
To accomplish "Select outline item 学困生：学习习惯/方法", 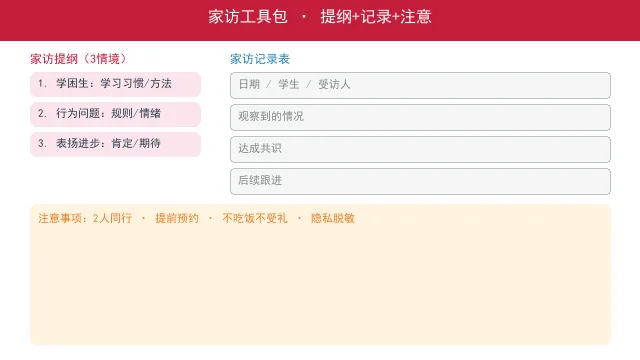I will tap(116, 84).
